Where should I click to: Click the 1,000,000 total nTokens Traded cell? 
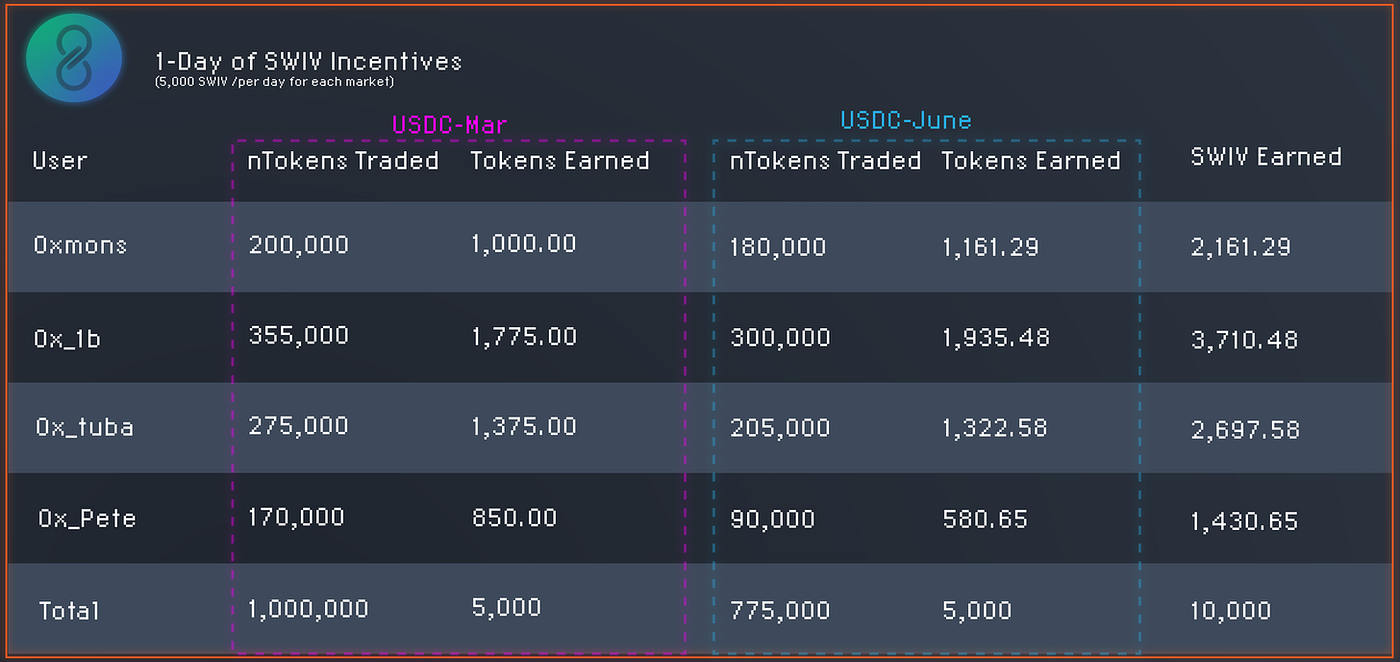tap(308, 609)
